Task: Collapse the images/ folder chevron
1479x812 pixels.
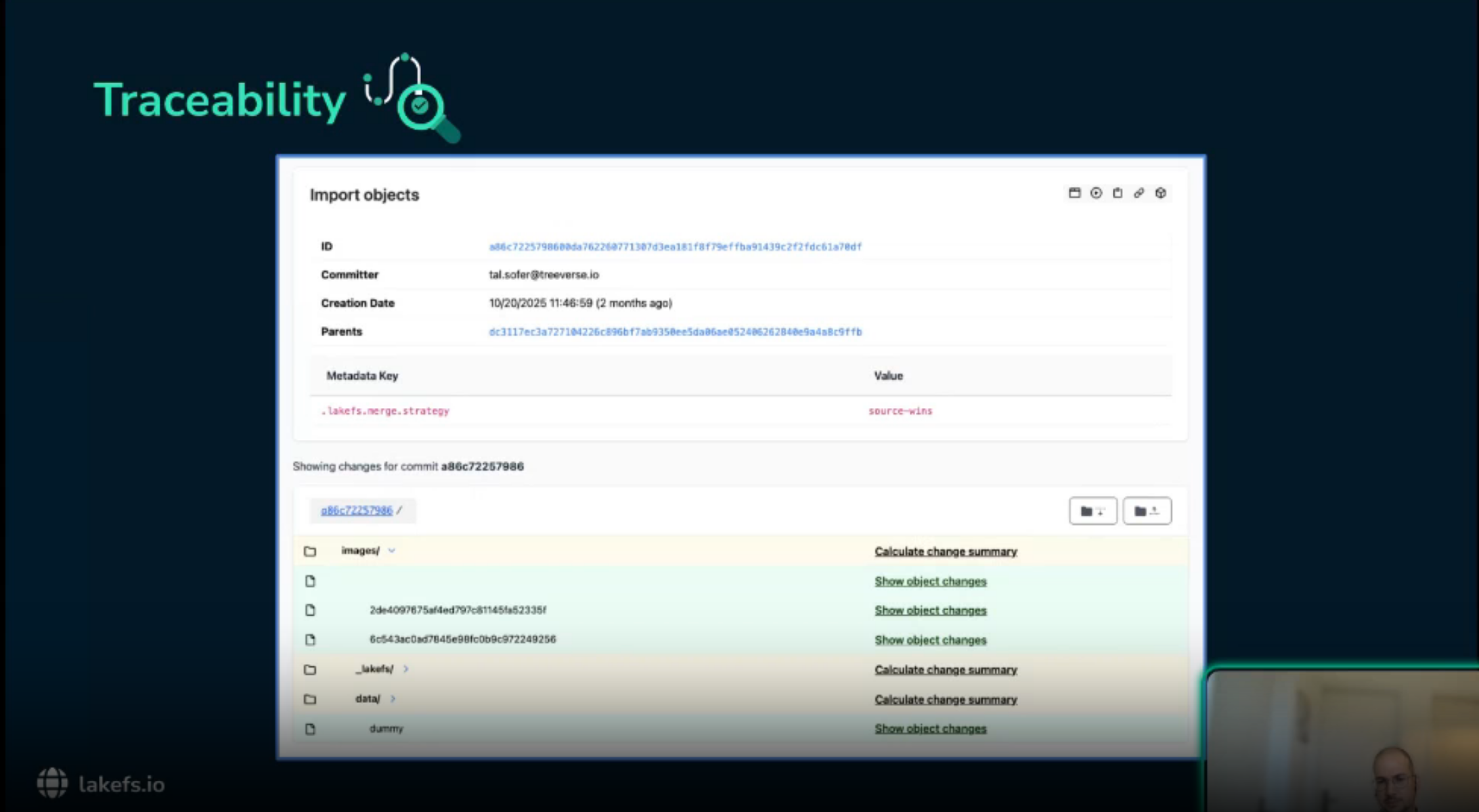Action: click(392, 551)
